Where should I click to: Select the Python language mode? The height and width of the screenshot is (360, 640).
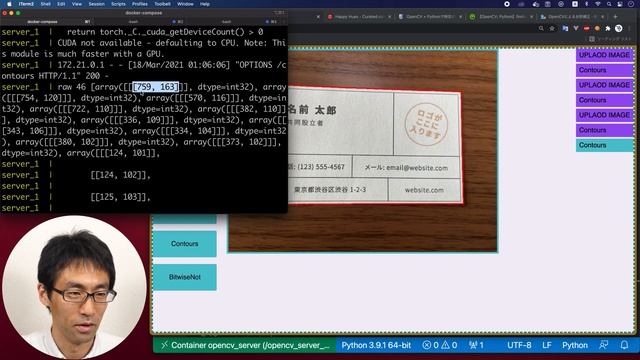tap(575, 345)
